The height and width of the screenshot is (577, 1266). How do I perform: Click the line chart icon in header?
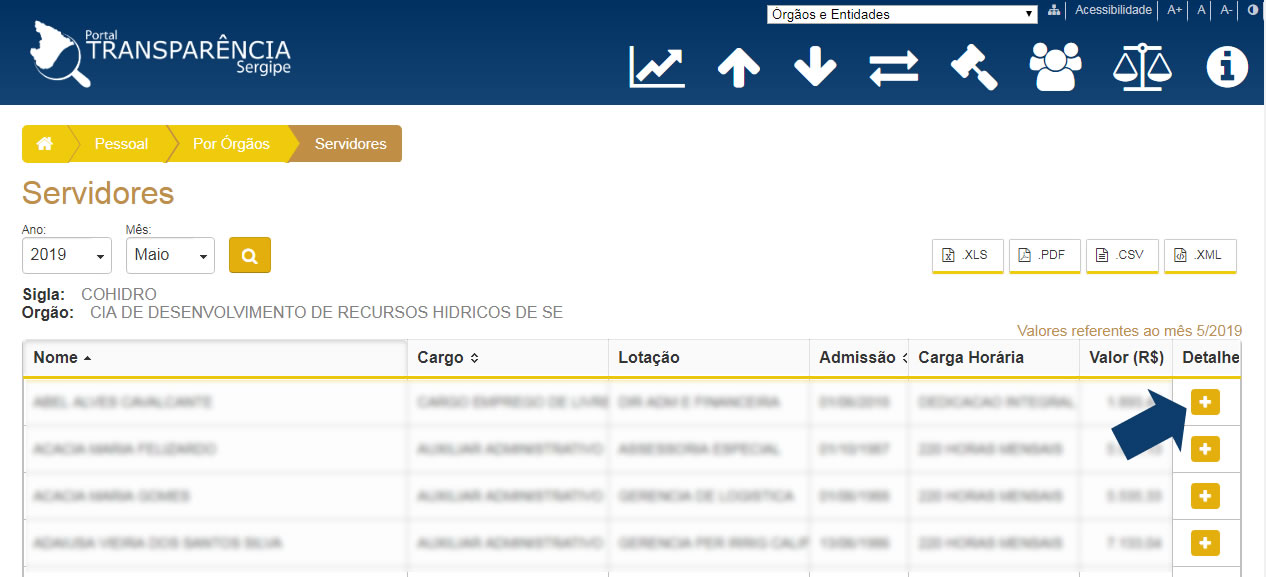click(657, 66)
